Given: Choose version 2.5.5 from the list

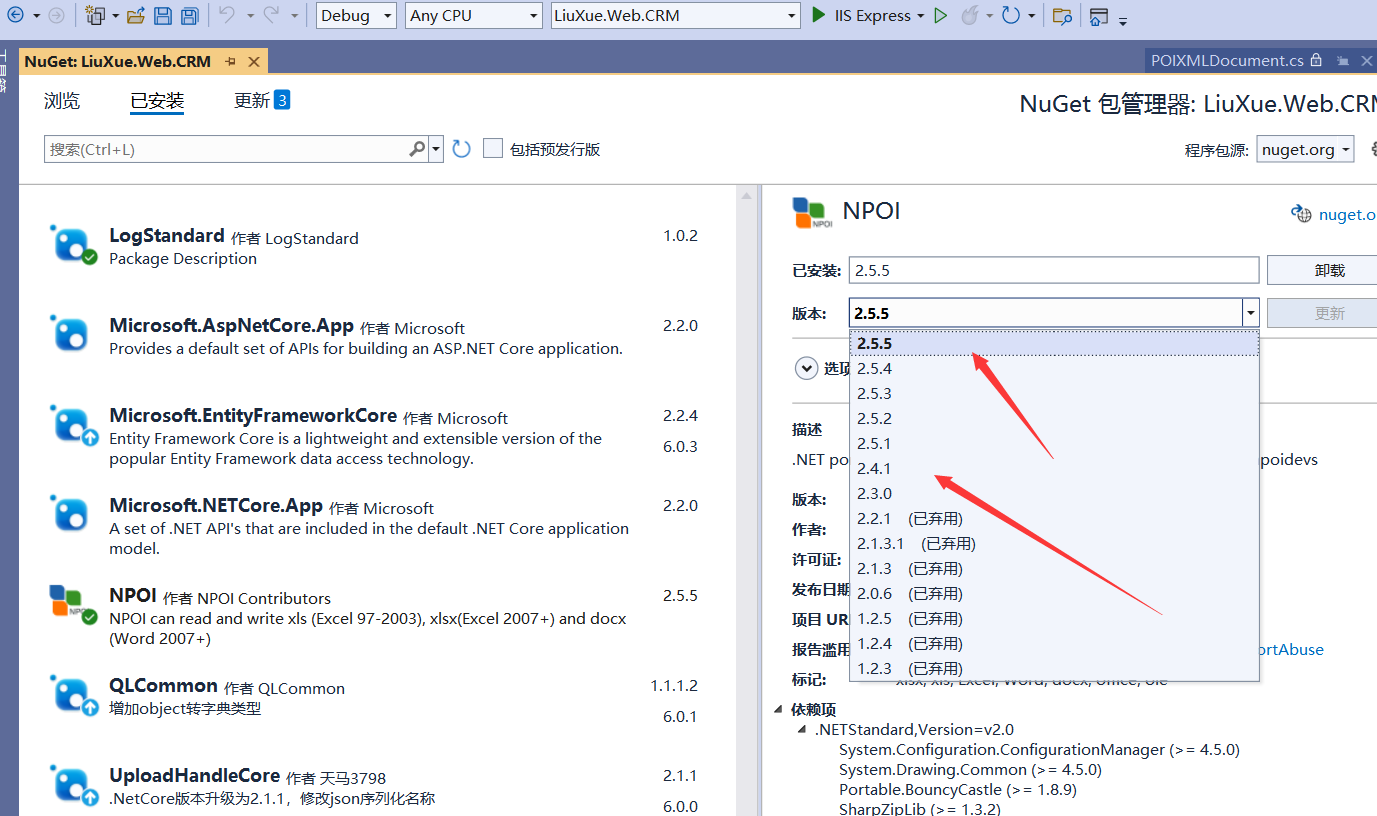Looking at the screenshot, I should coord(1054,343).
